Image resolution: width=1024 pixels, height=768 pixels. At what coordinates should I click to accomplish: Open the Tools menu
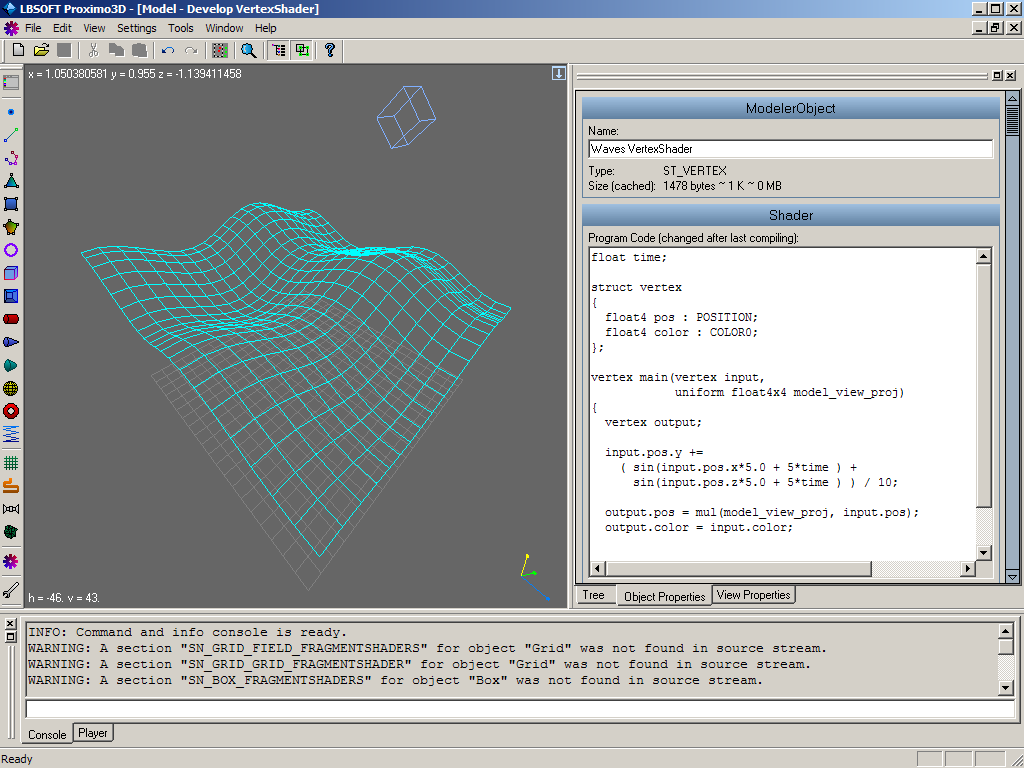pos(181,28)
